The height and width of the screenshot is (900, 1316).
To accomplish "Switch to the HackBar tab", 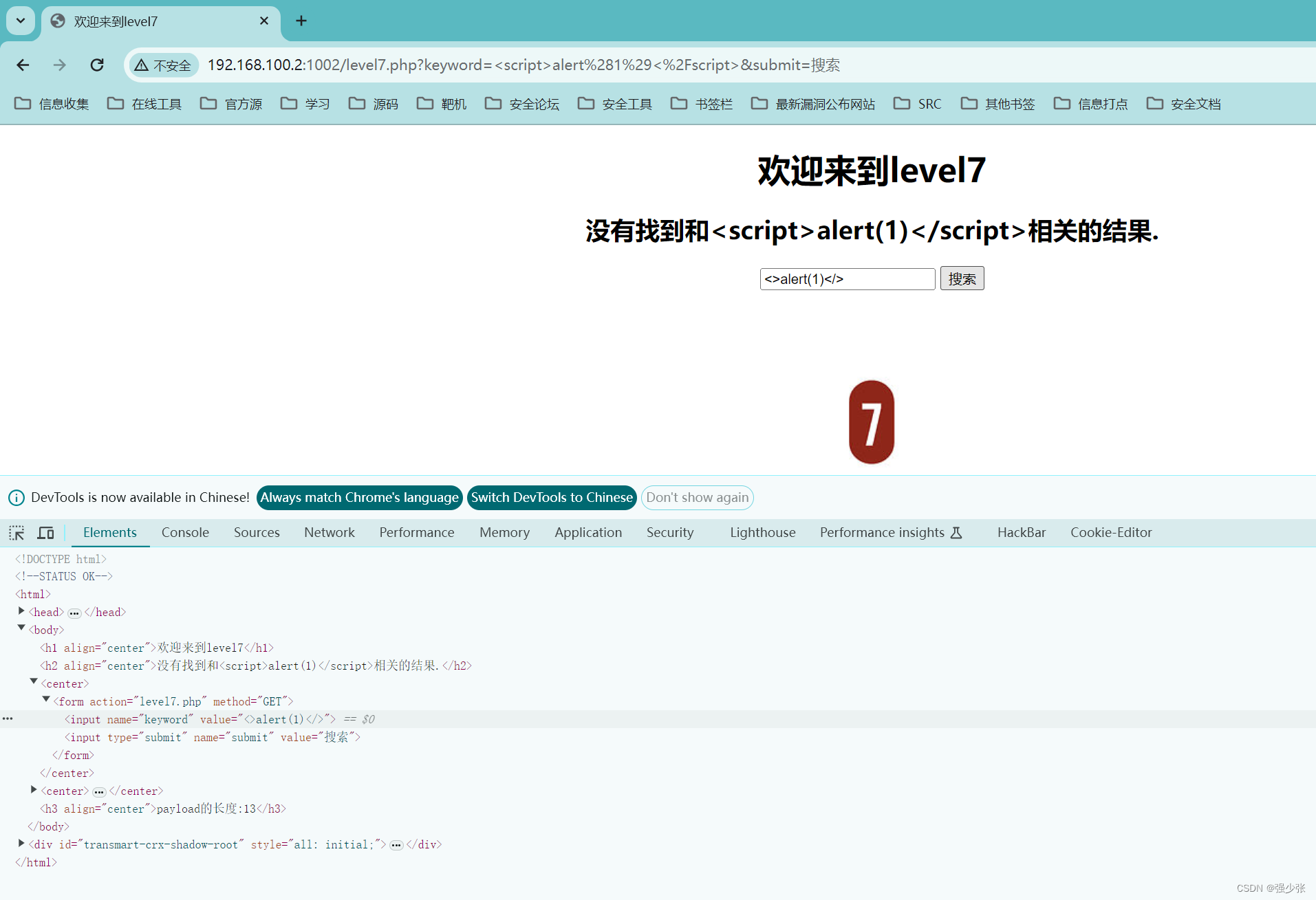I will 1022,533.
